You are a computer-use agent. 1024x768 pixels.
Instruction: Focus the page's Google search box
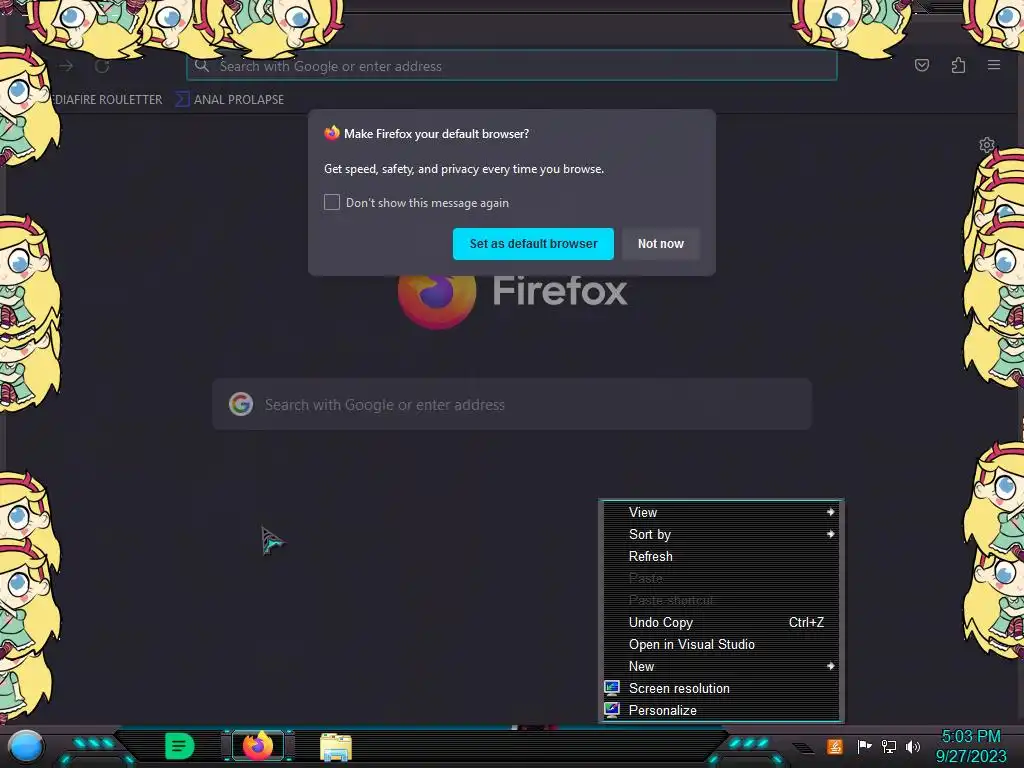pyautogui.click(x=512, y=404)
